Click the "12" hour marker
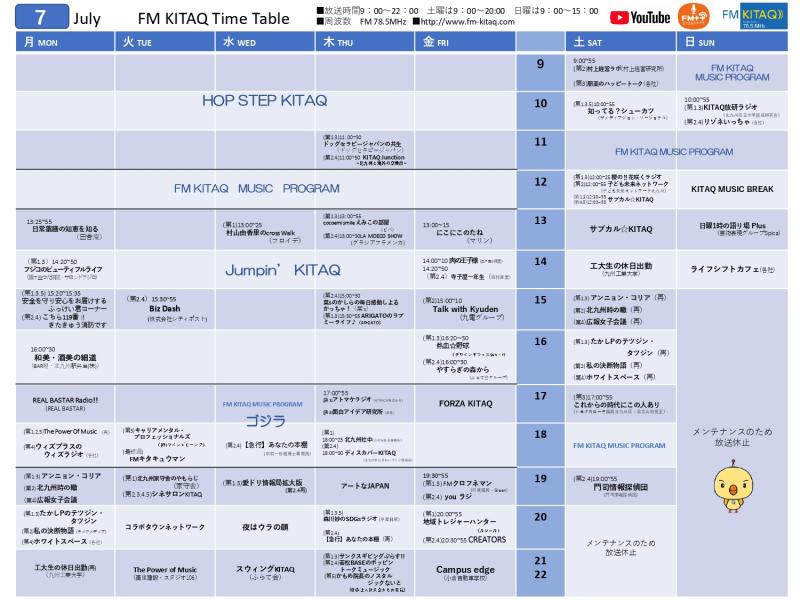 (540, 182)
